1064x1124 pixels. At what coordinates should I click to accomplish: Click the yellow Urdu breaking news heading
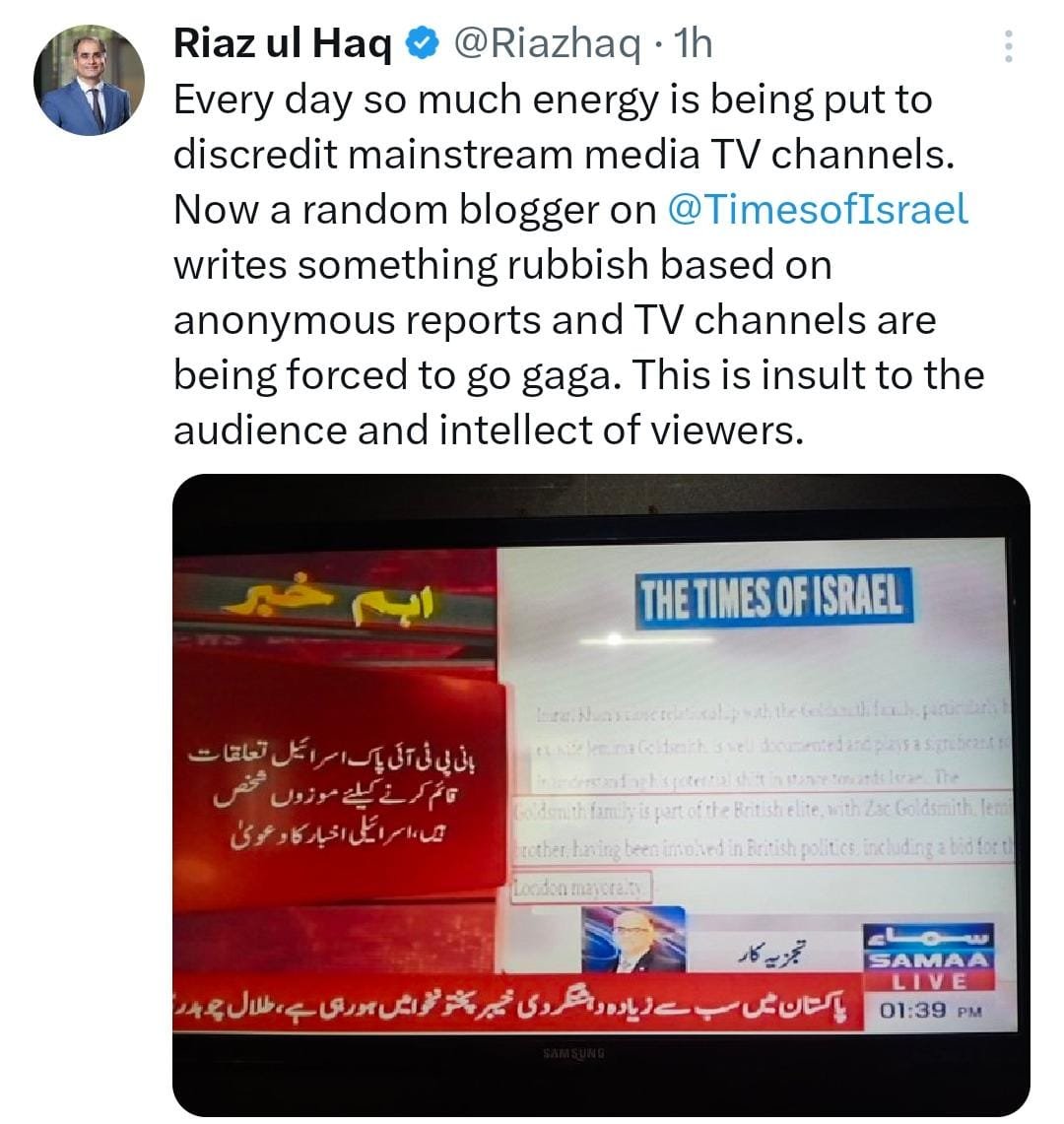coord(329,598)
